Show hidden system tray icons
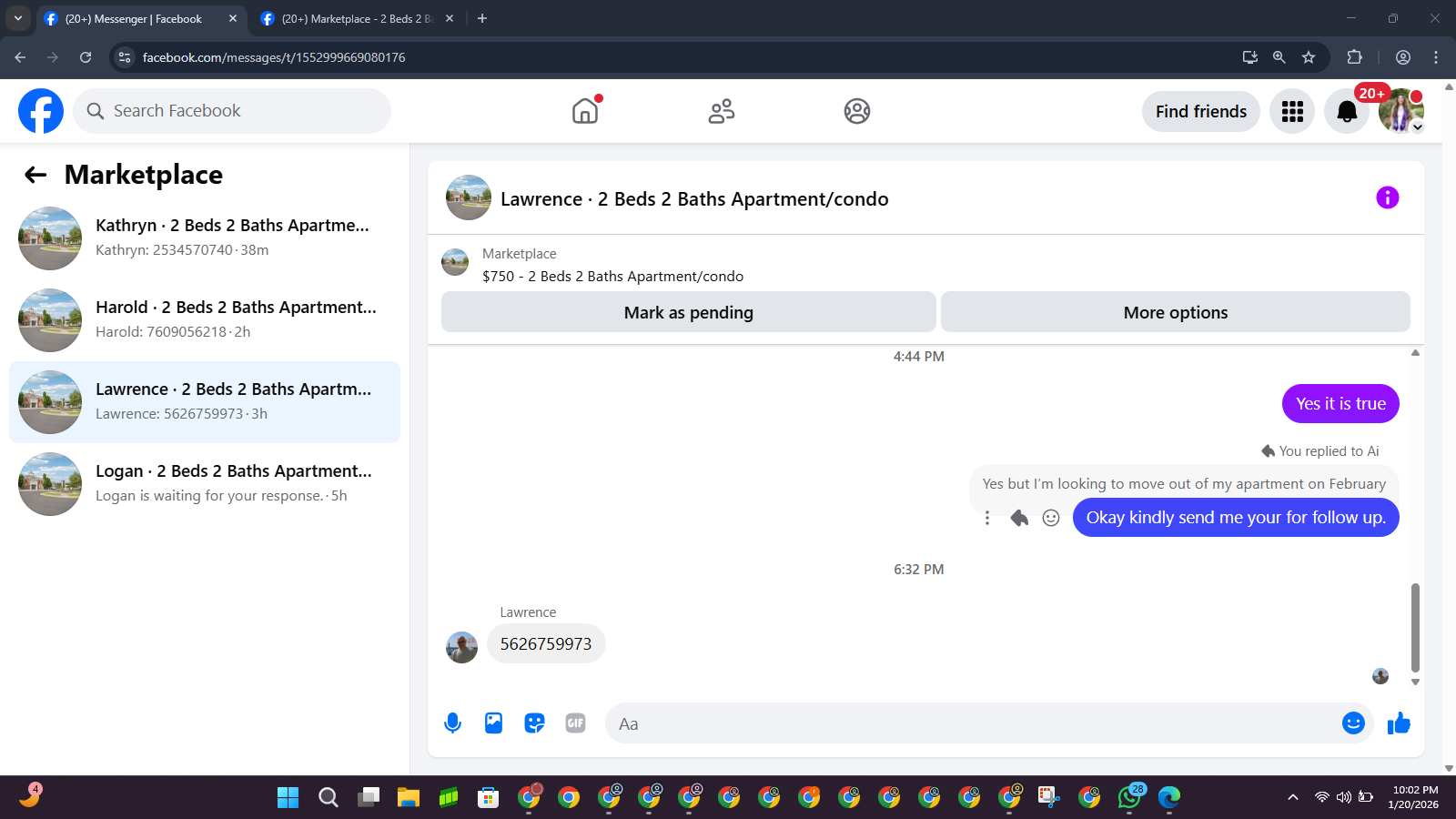 click(1292, 797)
